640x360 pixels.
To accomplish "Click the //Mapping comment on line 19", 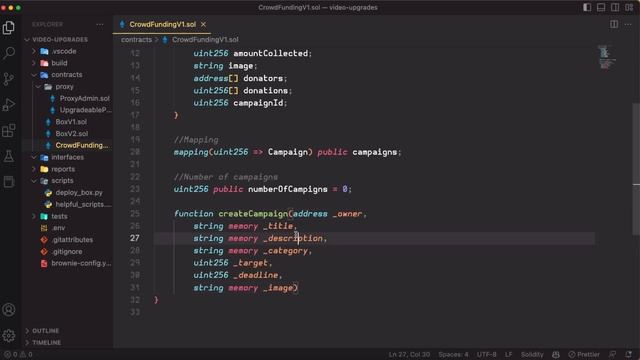I will pyautogui.click(x=196, y=140).
